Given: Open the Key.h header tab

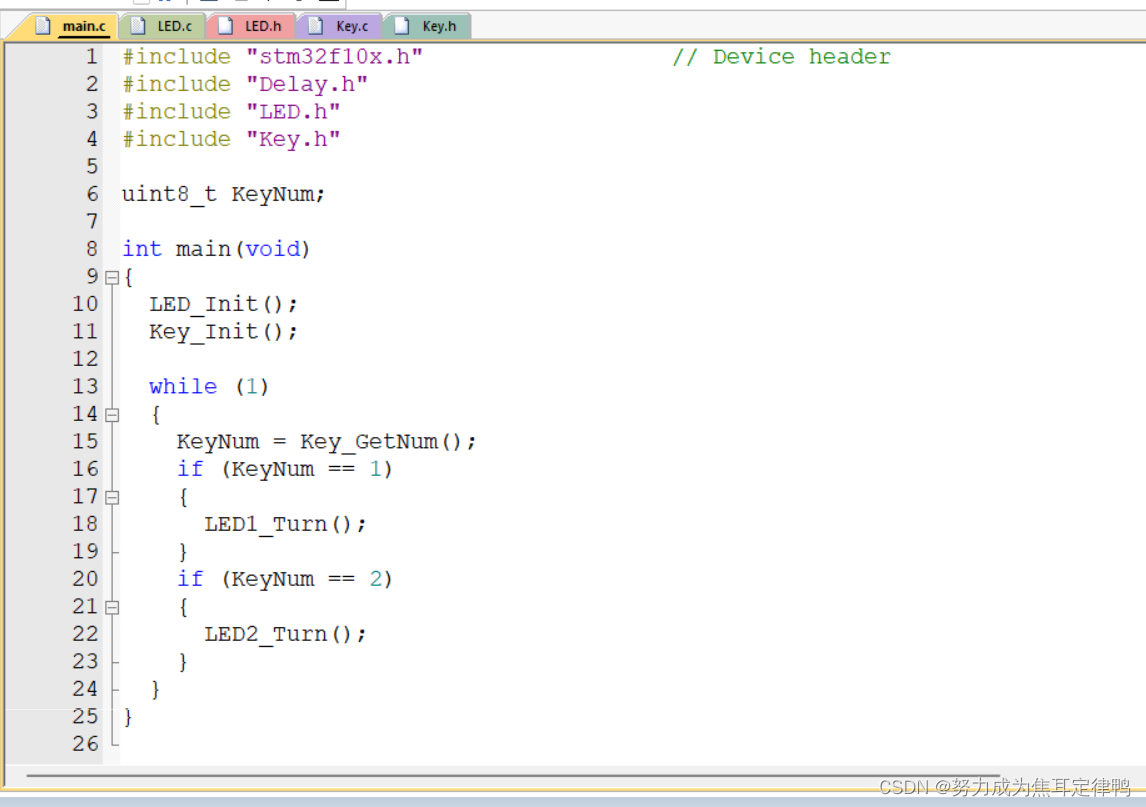Looking at the screenshot, I should click(428, 26).
